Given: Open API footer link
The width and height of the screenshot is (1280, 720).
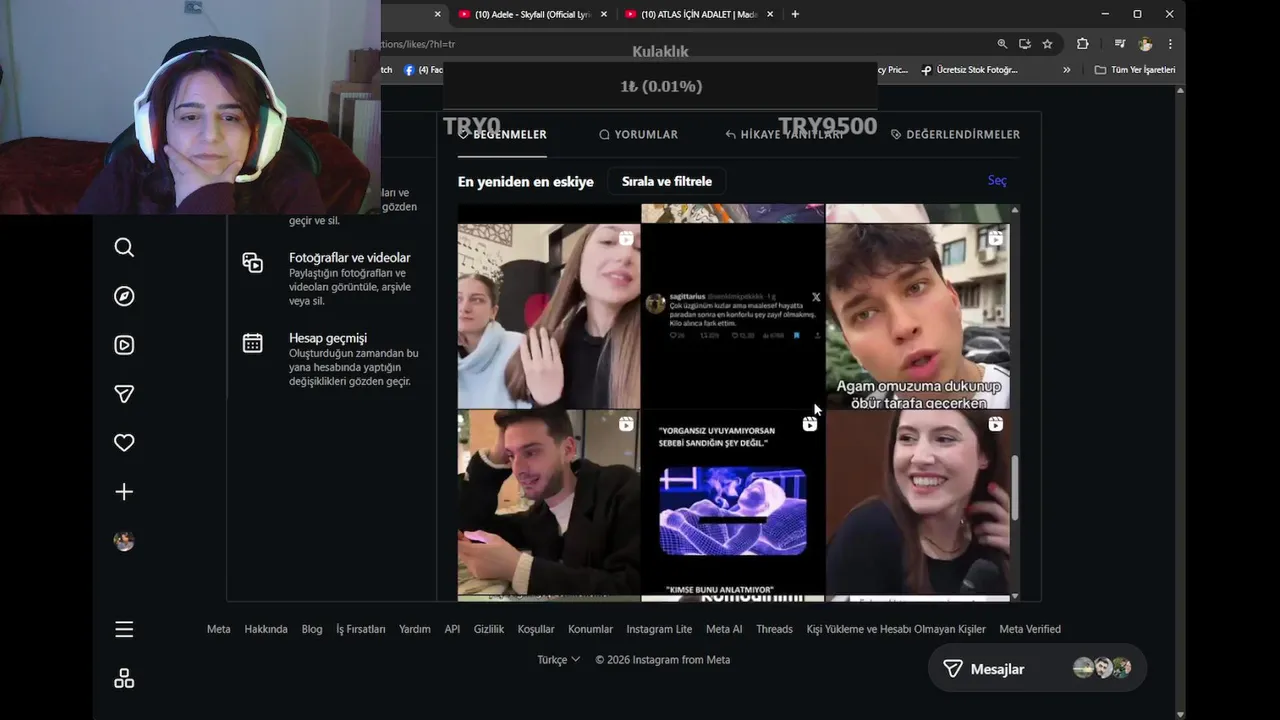Looking at the screenshot, I should tap(452, 629).
